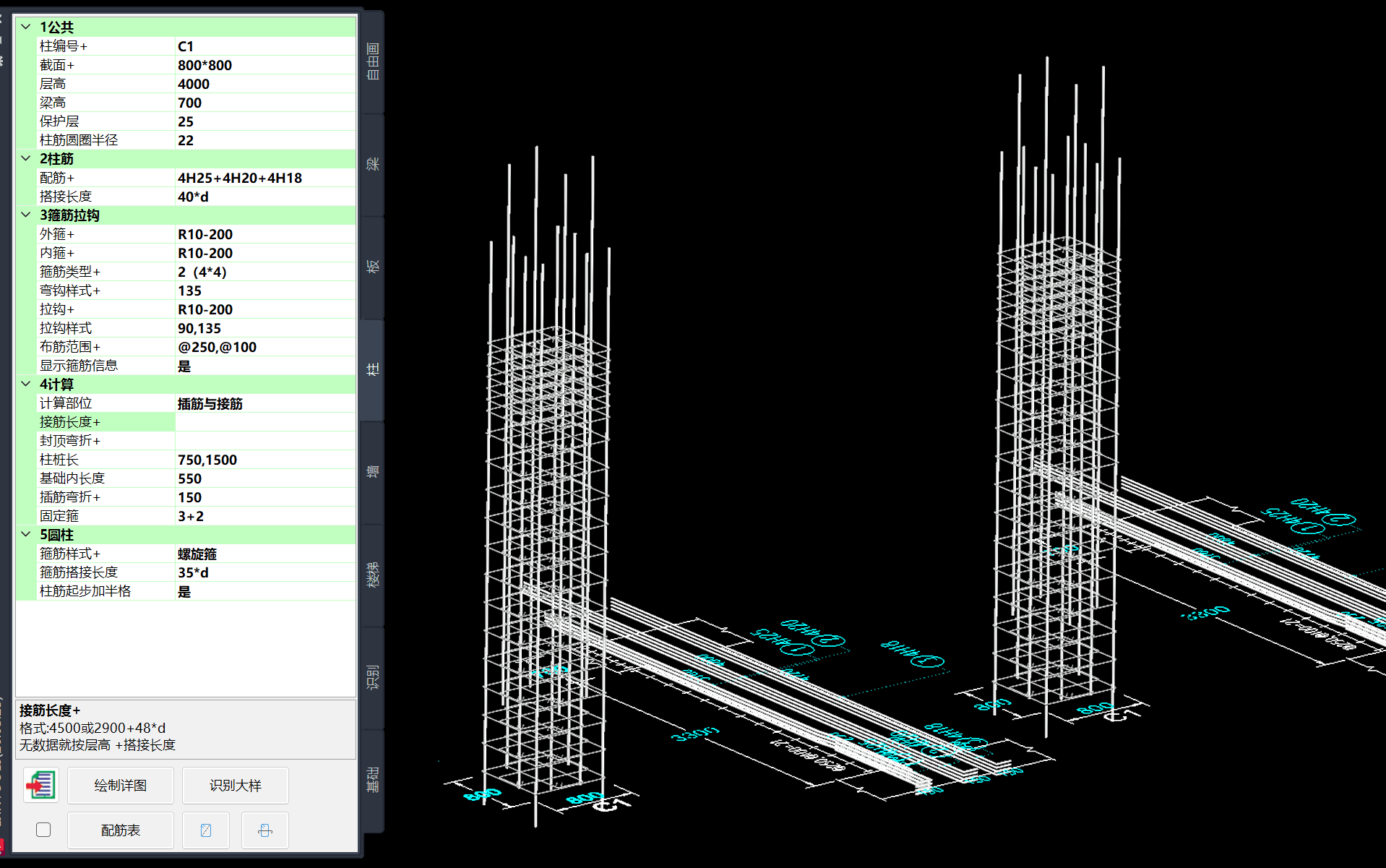Select the 识别 side tab
Image resolution: width=1386 pixels, height=868 pixels.
pyautogui.click(x=373, y=677)
